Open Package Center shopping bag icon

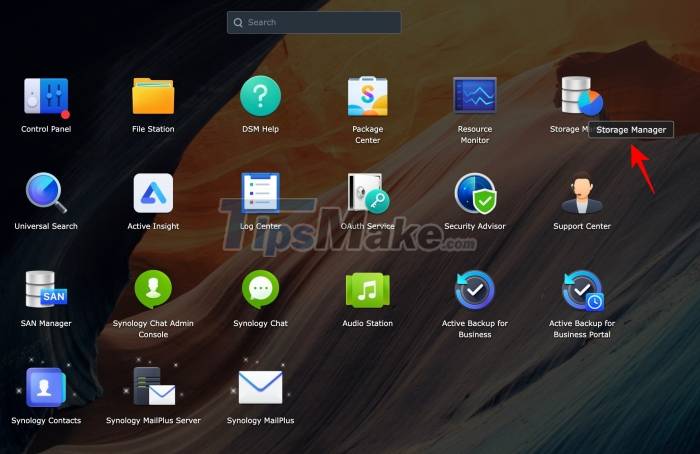pyautogui.click(x=367, y=96)
